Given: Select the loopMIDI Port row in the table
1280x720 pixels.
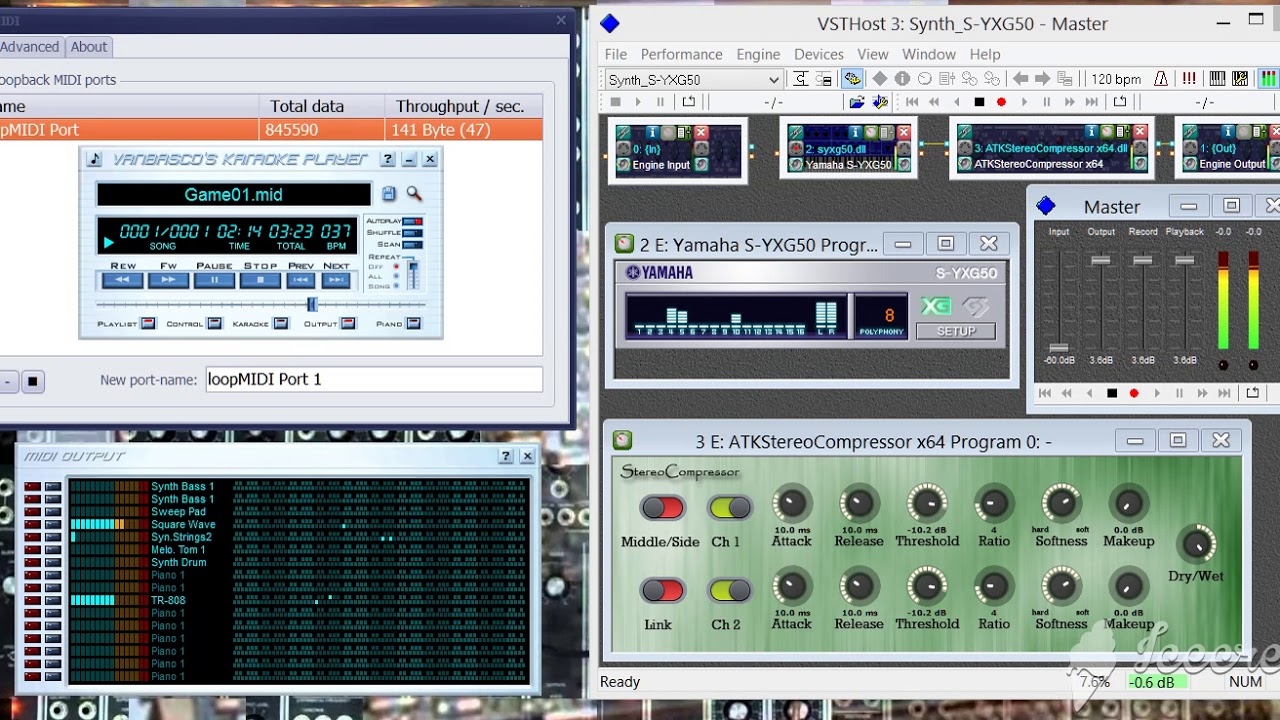Looking at the screenshot, I should click(x=271, y=130).
